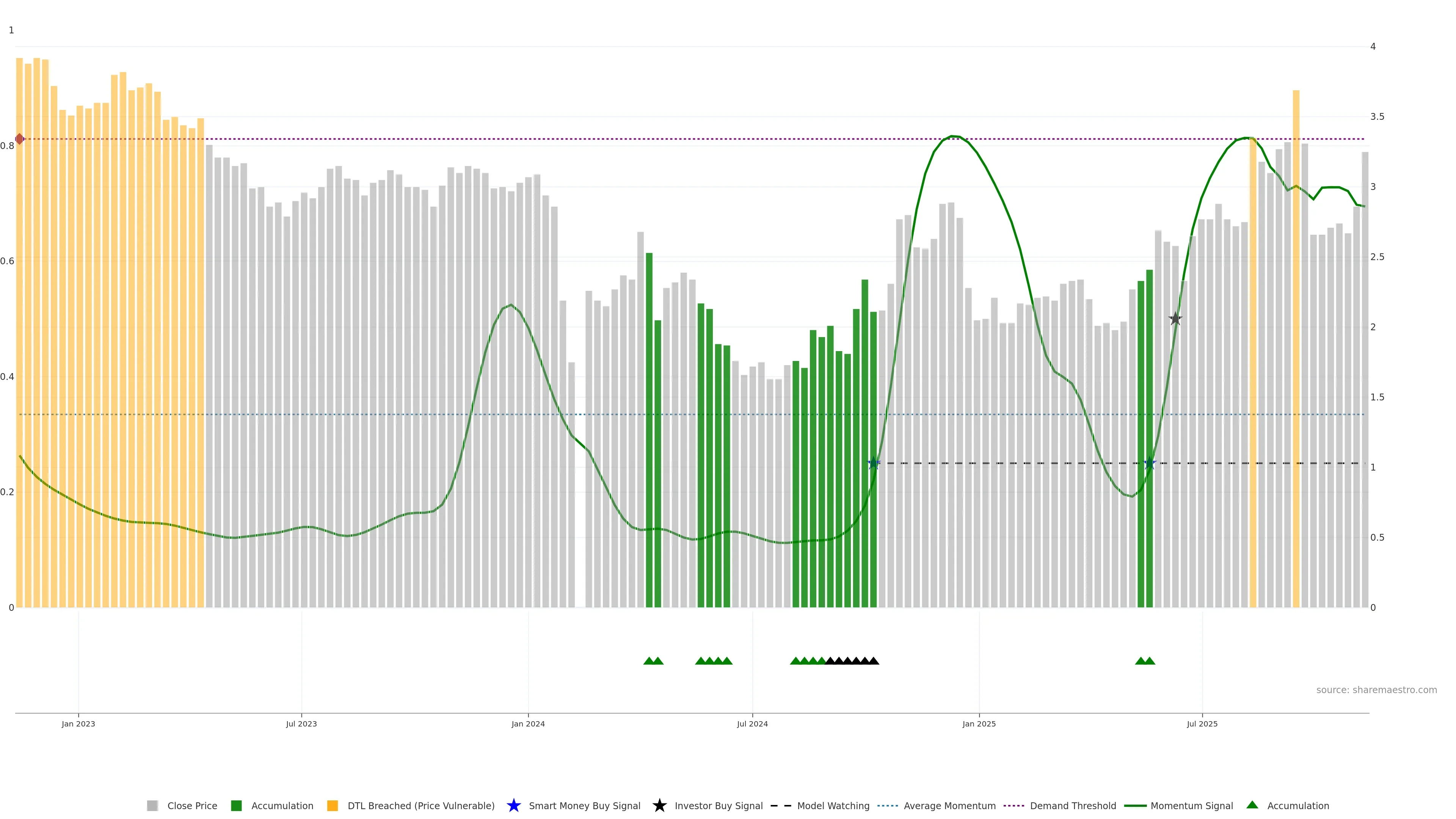Toggle DTL Breached (Price Vulnerable) series
This screenshot has width=1456, height=819.
tap(420, 805)
